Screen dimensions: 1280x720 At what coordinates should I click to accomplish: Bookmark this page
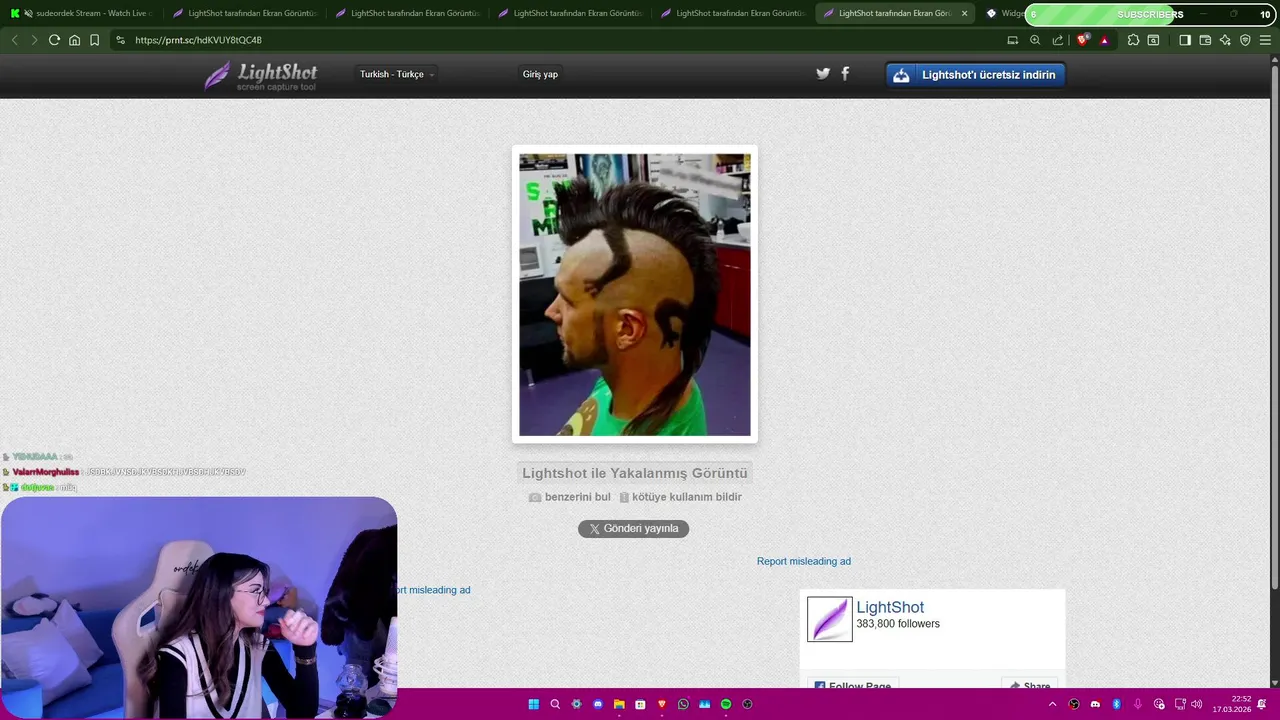(94, 40)
